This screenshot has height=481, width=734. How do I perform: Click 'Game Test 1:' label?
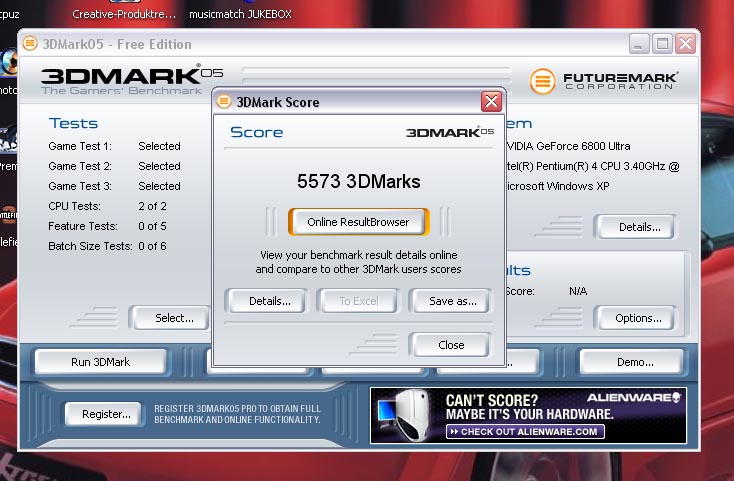(80, 146)
